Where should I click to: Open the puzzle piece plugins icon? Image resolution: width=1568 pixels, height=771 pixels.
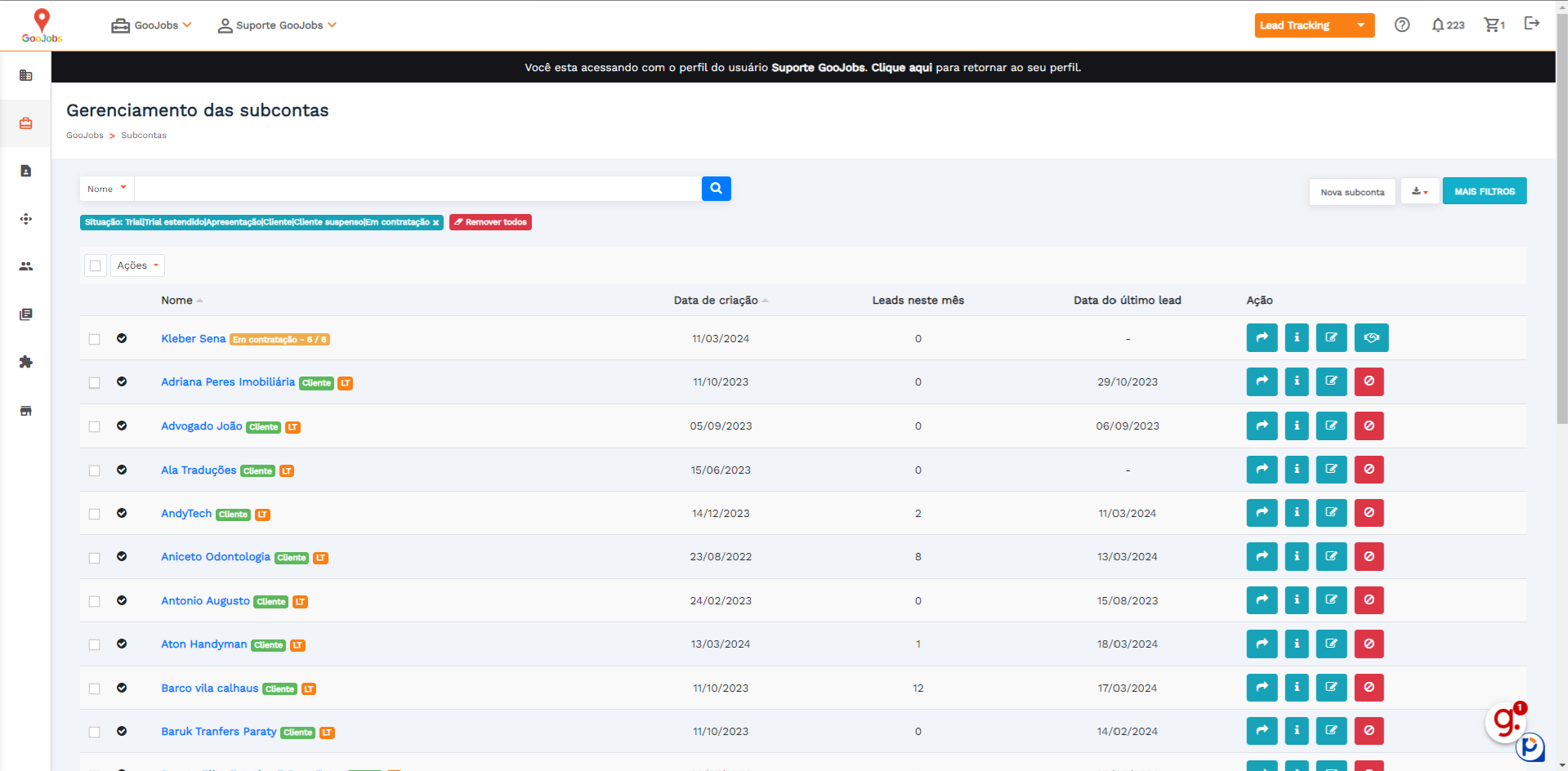click(26, 362)
